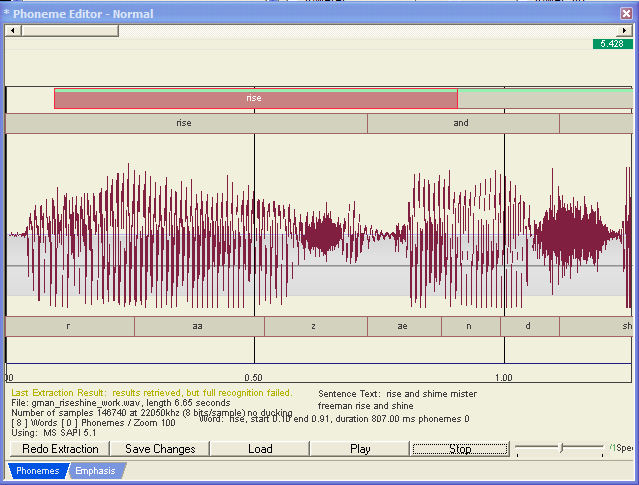Click the 'File: gman_riseshine_work.wav' line
Image resolution: width=639 pixels, height=485 pixels.
point(121,403)
